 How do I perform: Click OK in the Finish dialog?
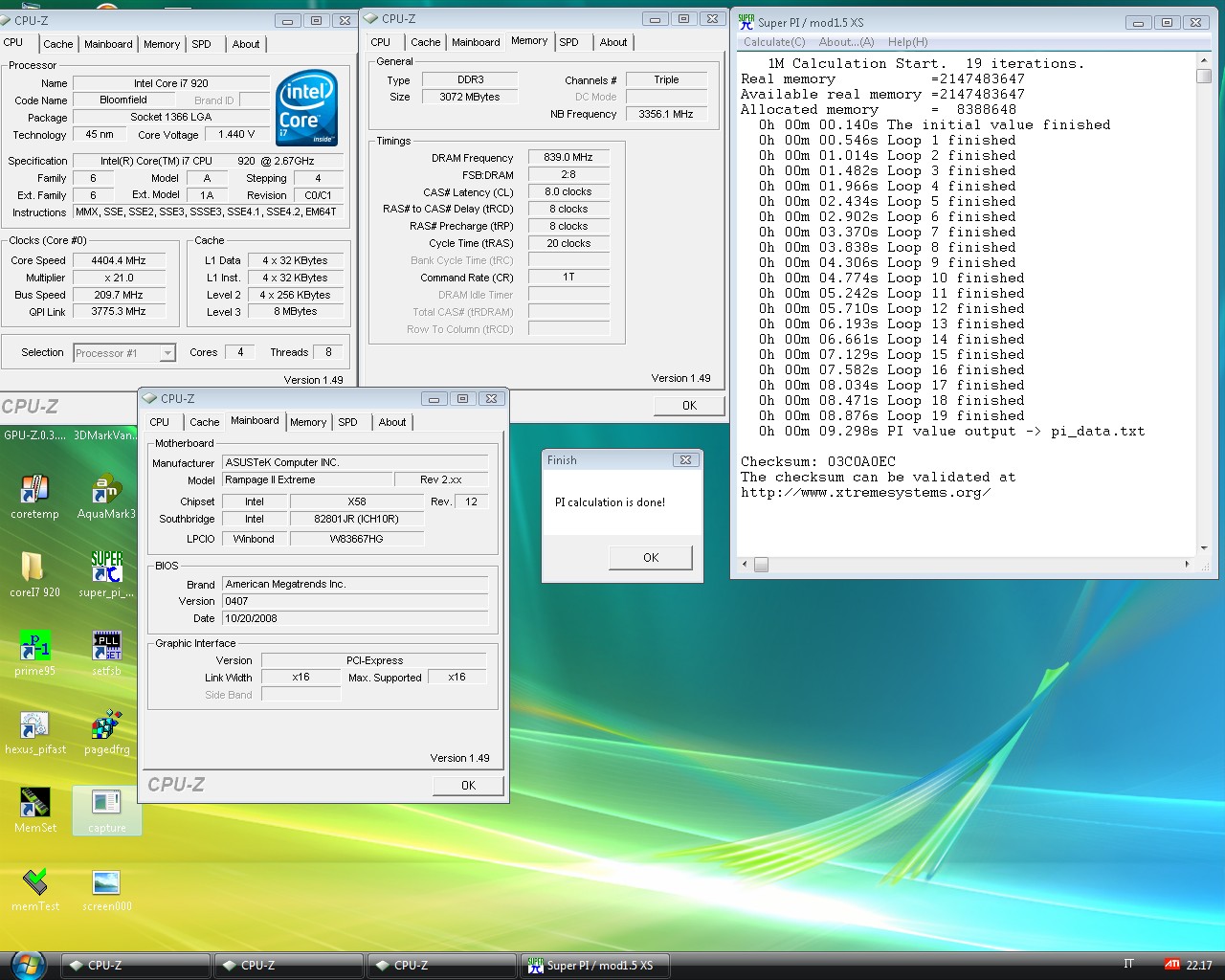[651, 558]
